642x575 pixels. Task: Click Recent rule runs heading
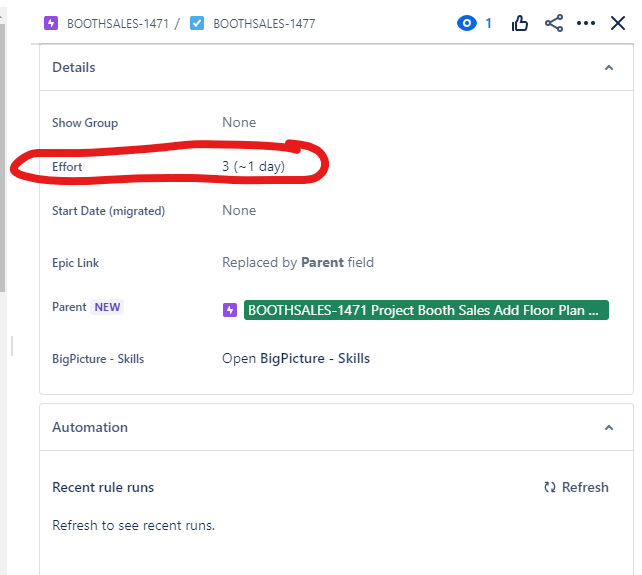pos(103,487)
